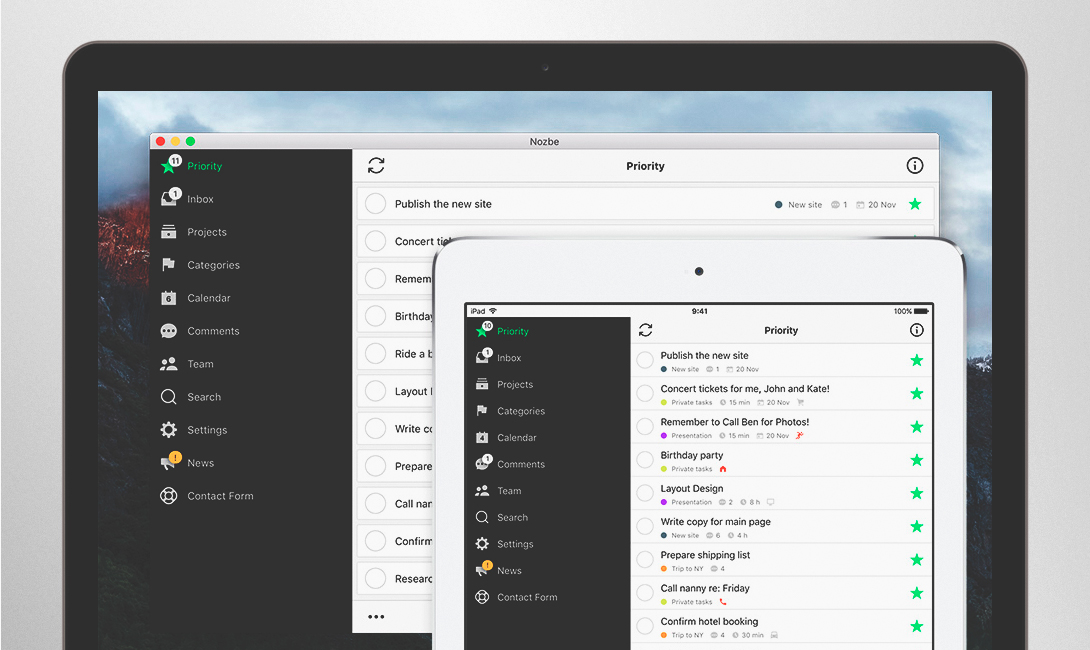Viewport: 1090px width, 650px height.
Task: Click the Search magnifier icon in Mac sidebar
Action: [168, 397]
